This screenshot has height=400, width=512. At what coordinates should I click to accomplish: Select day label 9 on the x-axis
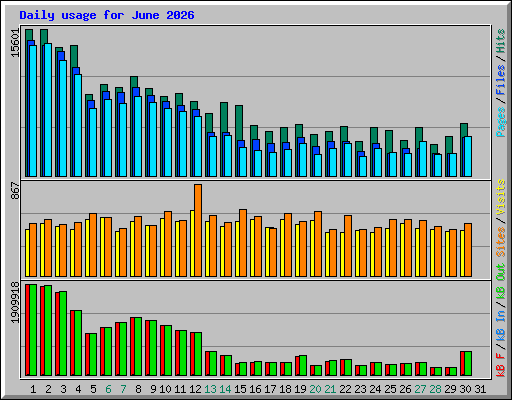pyautogui.click(x=153, y=389)
